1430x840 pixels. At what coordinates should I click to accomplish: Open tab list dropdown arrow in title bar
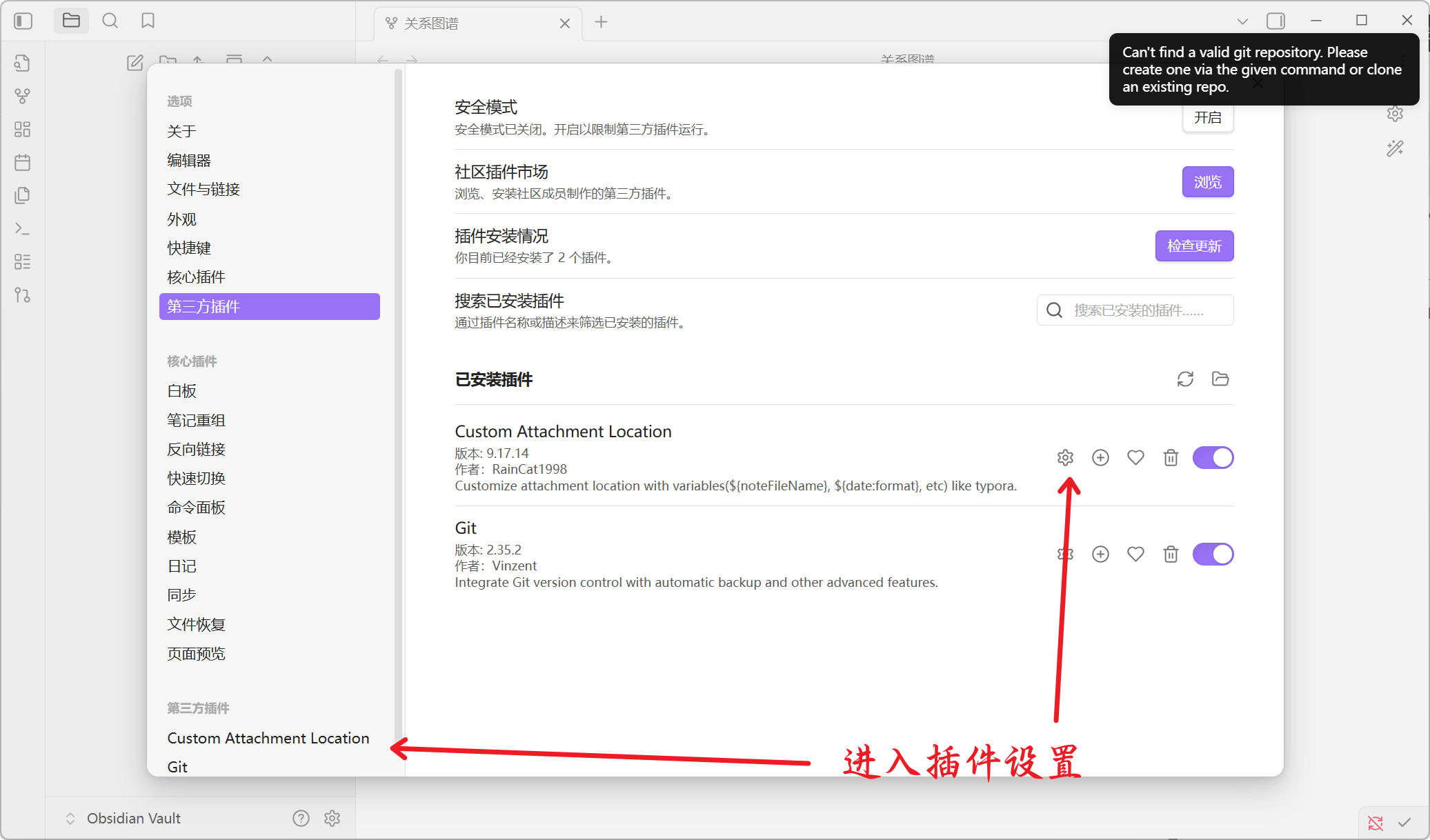pos(1242,21)
